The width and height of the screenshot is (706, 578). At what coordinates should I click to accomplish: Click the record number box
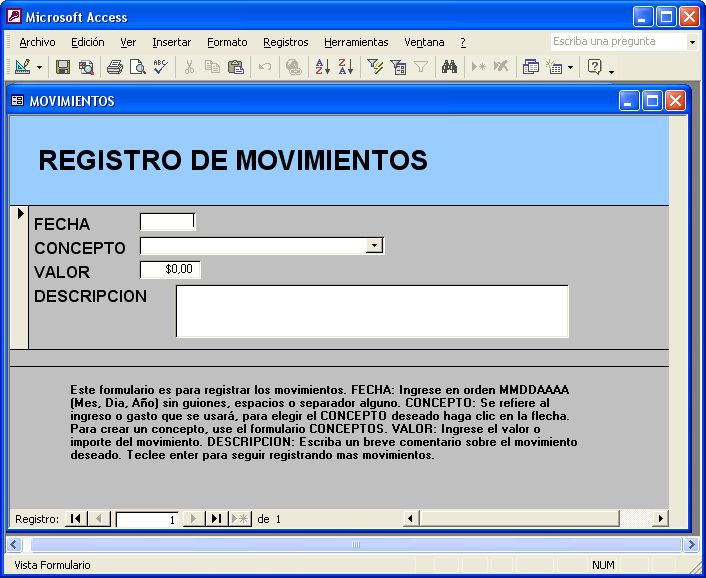click(147, 519)
